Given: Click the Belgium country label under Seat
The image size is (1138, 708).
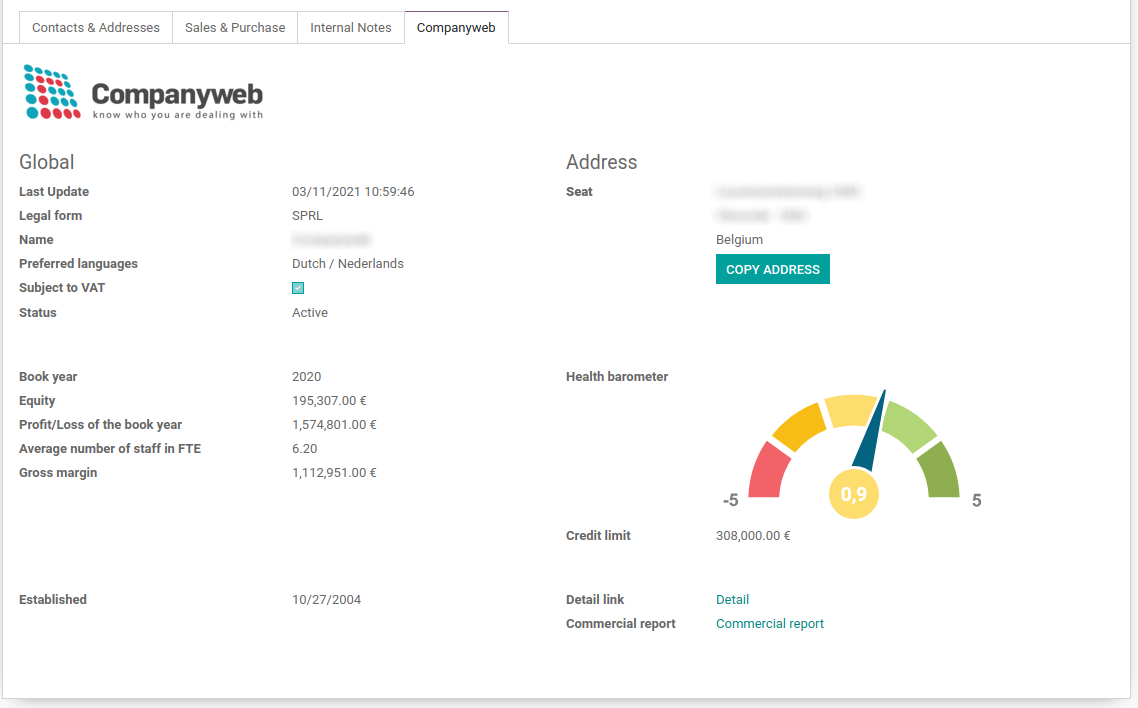Looking at the screenshot, I should (739, 239).
